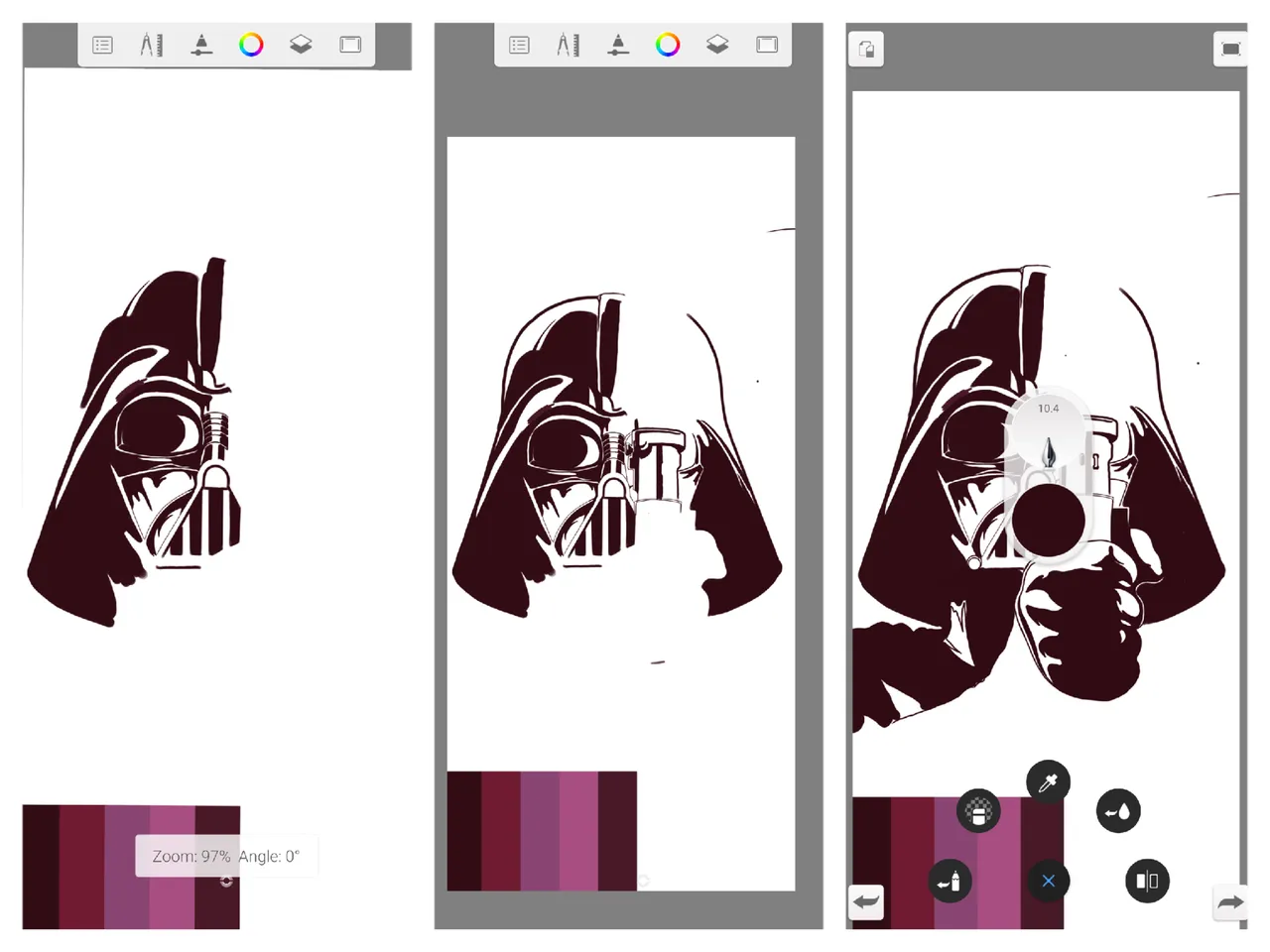The height and width of the screenshot is (952, 1270).
Task: Open drawing guides ruler icon in middle screenshot
Action: point(568,45)
